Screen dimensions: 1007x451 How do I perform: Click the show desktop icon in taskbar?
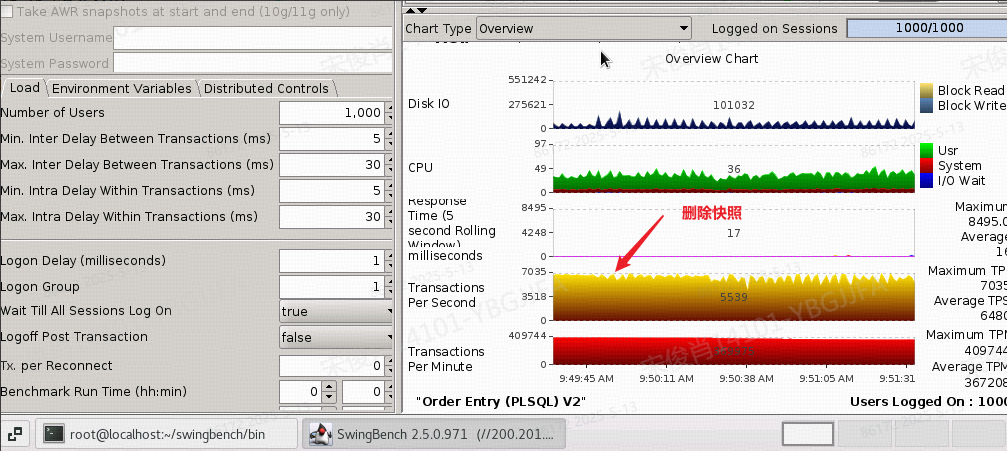point(14,434)
